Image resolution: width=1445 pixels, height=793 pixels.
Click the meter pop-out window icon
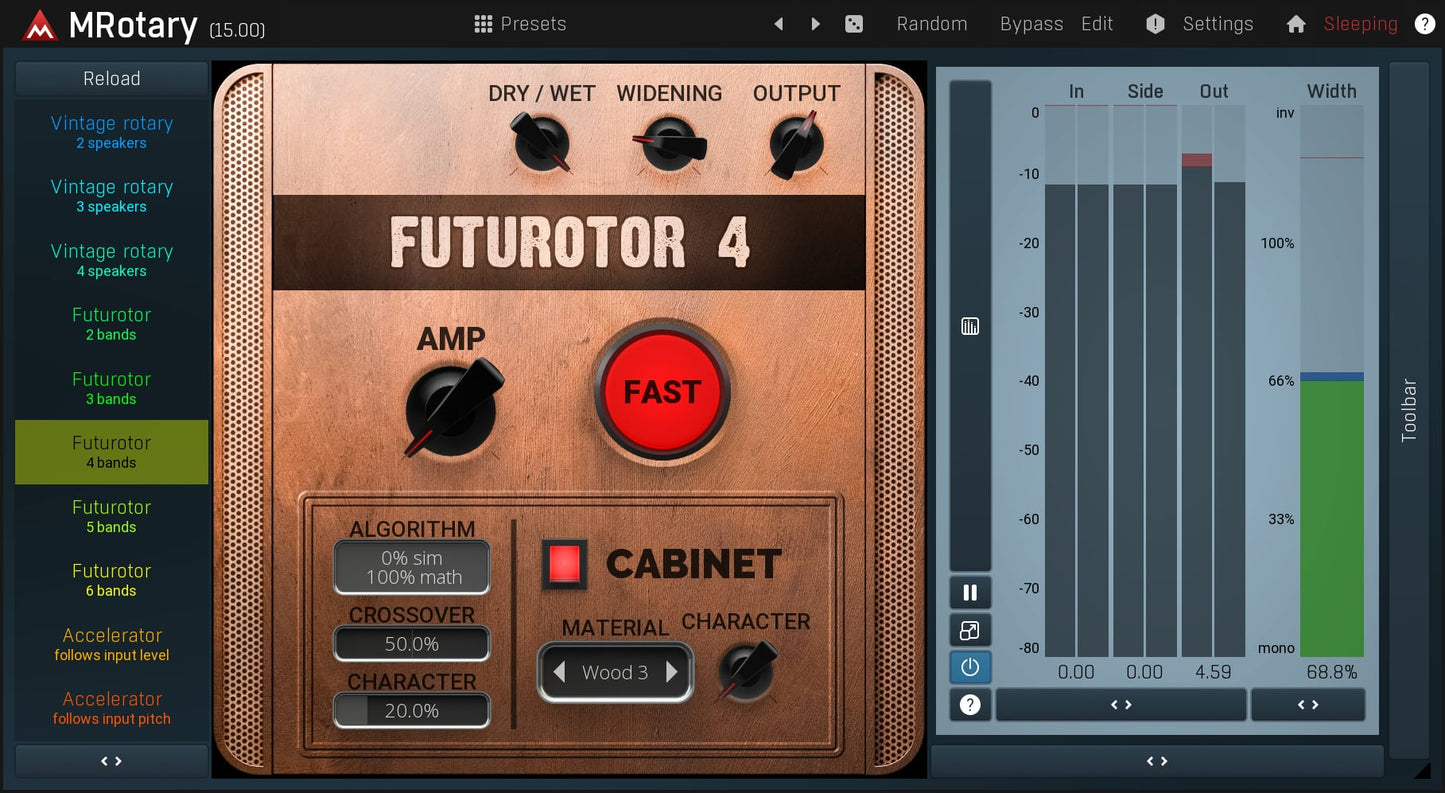[970, 630]
